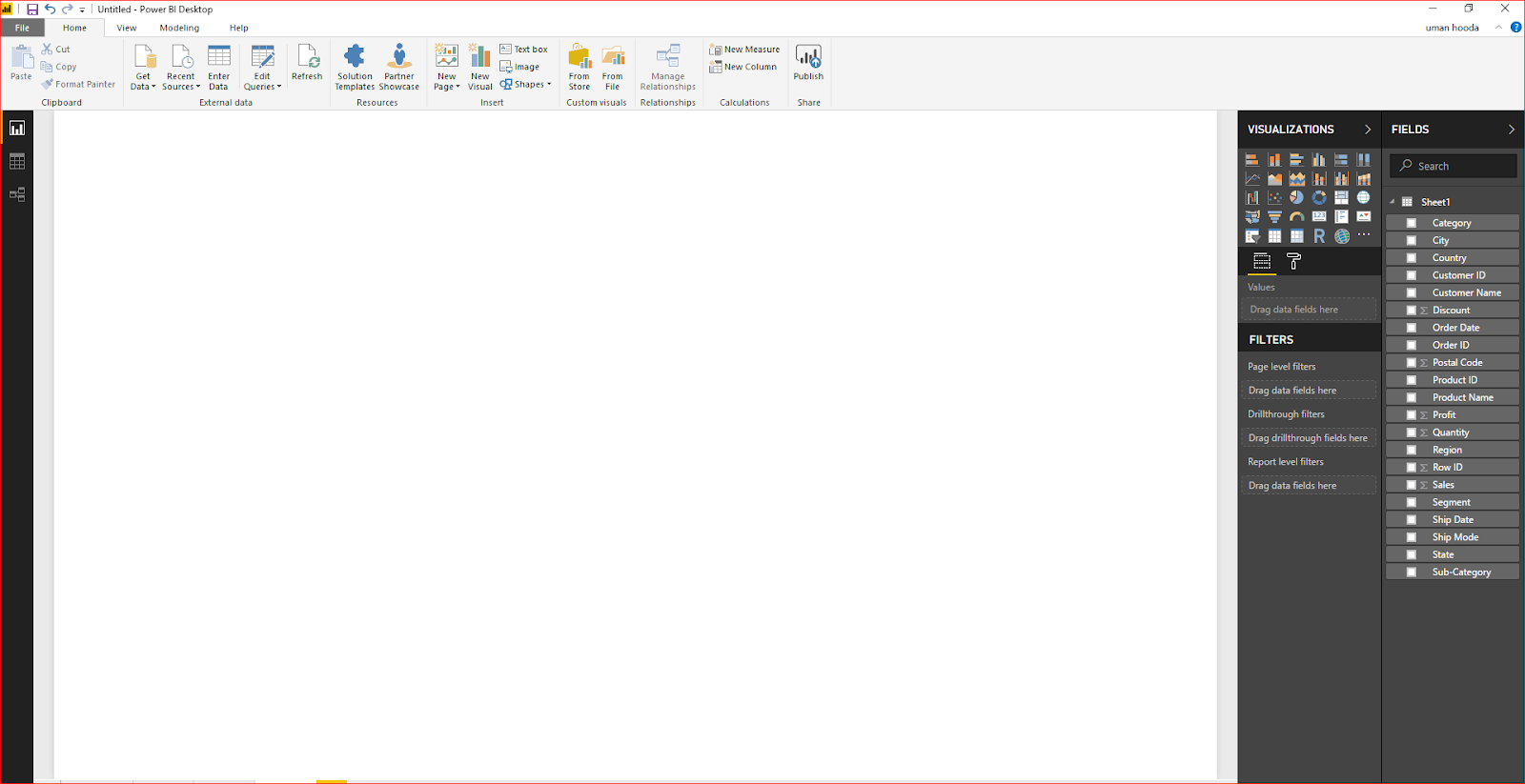The image size is (1525, 784).
Task: Switch to Report view in left sidebar
Action: tap(17, 129)
